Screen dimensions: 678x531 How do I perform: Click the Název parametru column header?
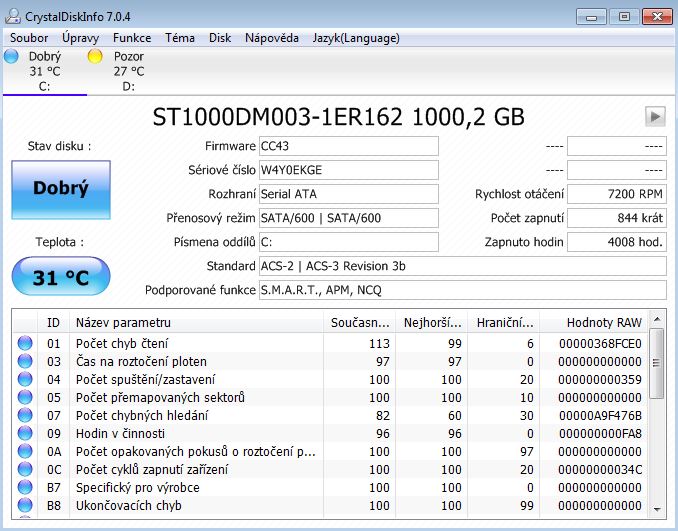123,322
